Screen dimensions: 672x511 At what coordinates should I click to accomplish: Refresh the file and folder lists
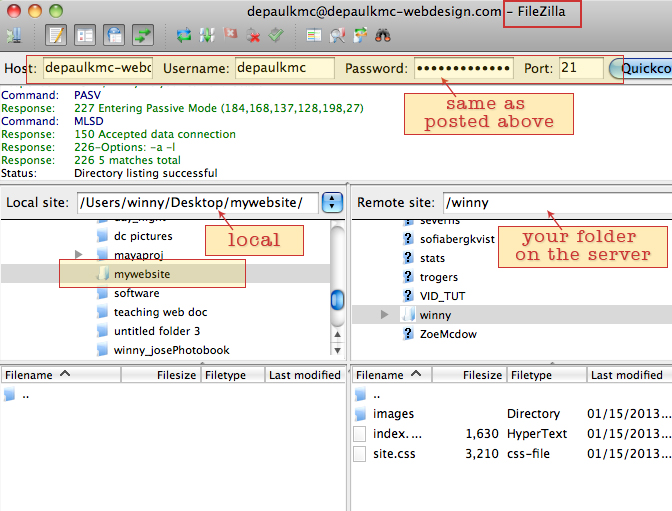[184, 35]
